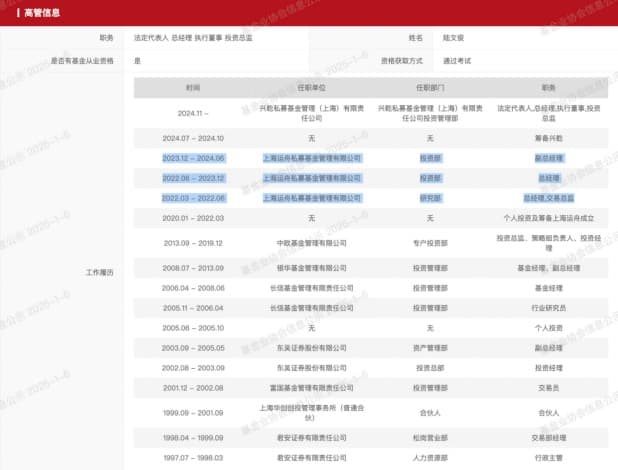
Task: Click 富国基金管理有限公司 employer cell
Action: [x=311, y=388]
